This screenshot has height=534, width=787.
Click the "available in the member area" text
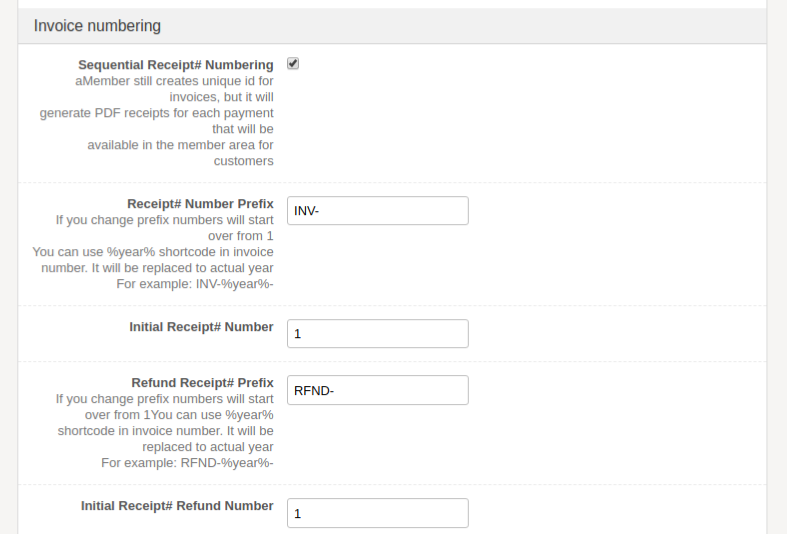tap(180, 145)
